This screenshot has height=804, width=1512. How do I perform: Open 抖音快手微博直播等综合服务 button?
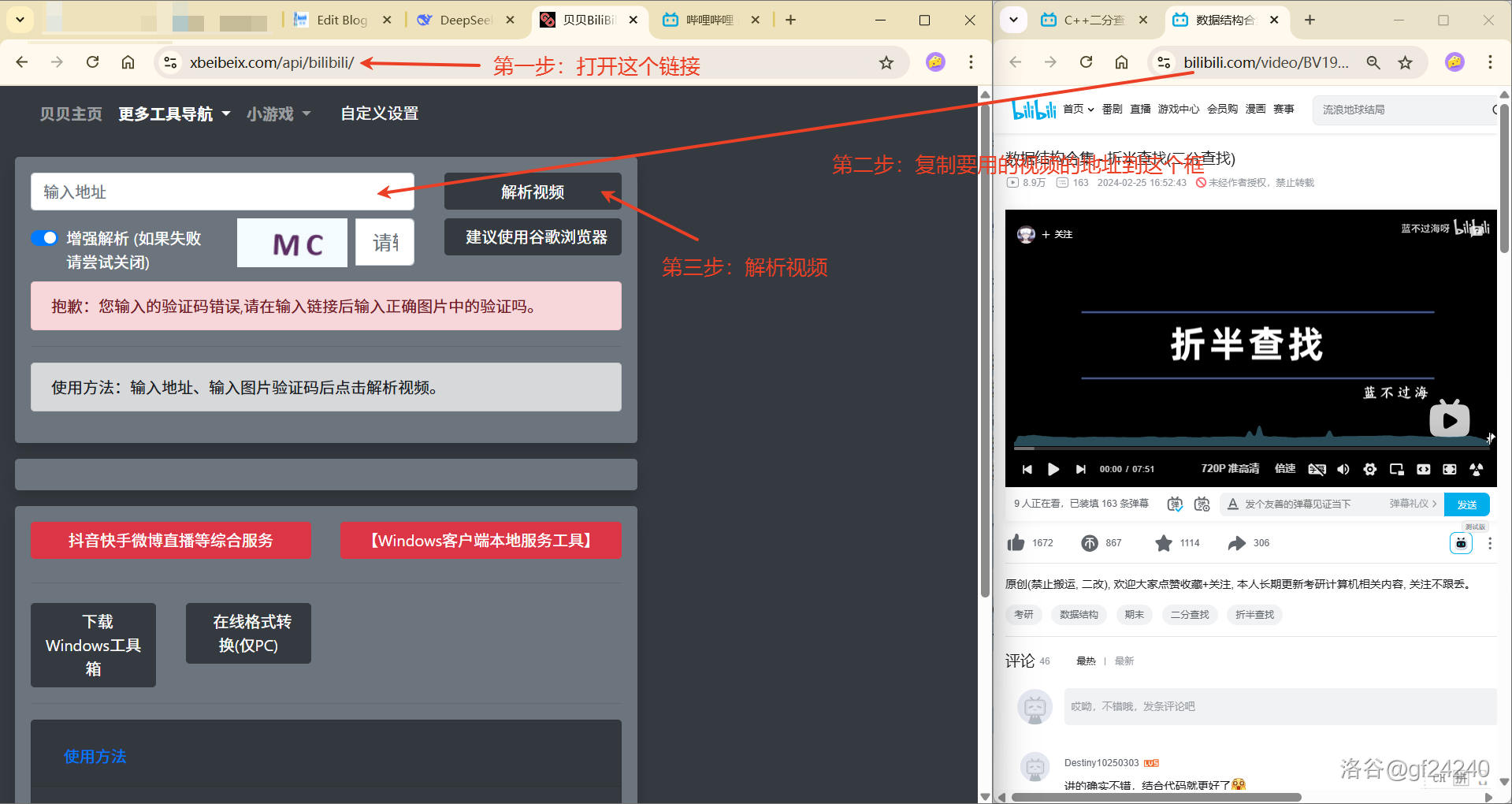click(171, 540)
